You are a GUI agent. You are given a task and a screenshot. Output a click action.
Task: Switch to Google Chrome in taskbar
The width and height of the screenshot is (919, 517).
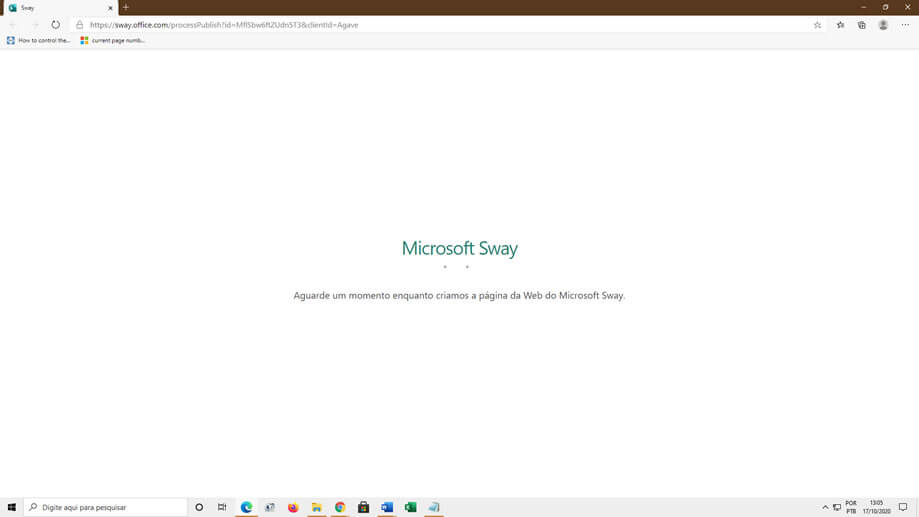(340, 507)
